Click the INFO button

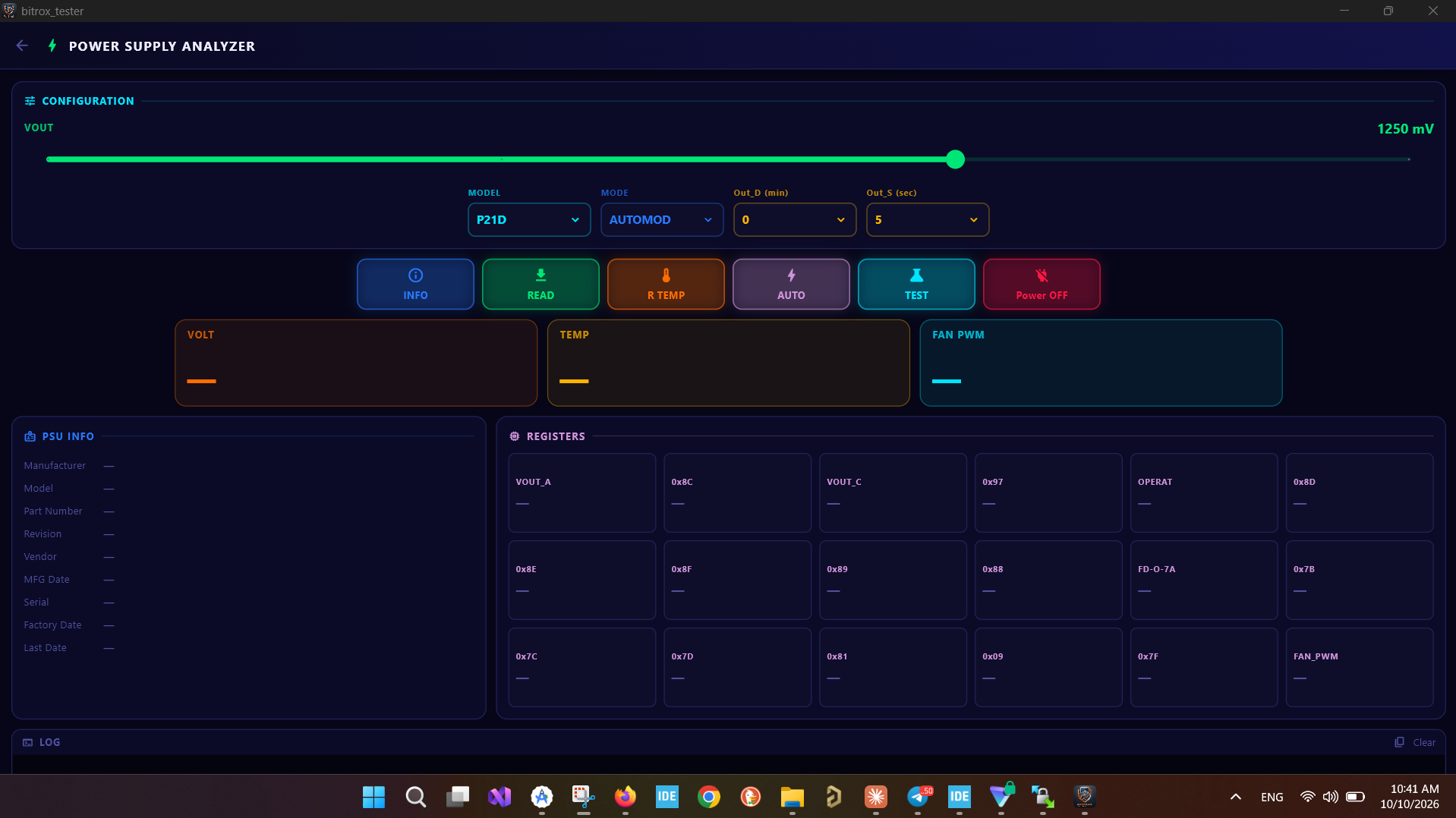pos(415,284)
